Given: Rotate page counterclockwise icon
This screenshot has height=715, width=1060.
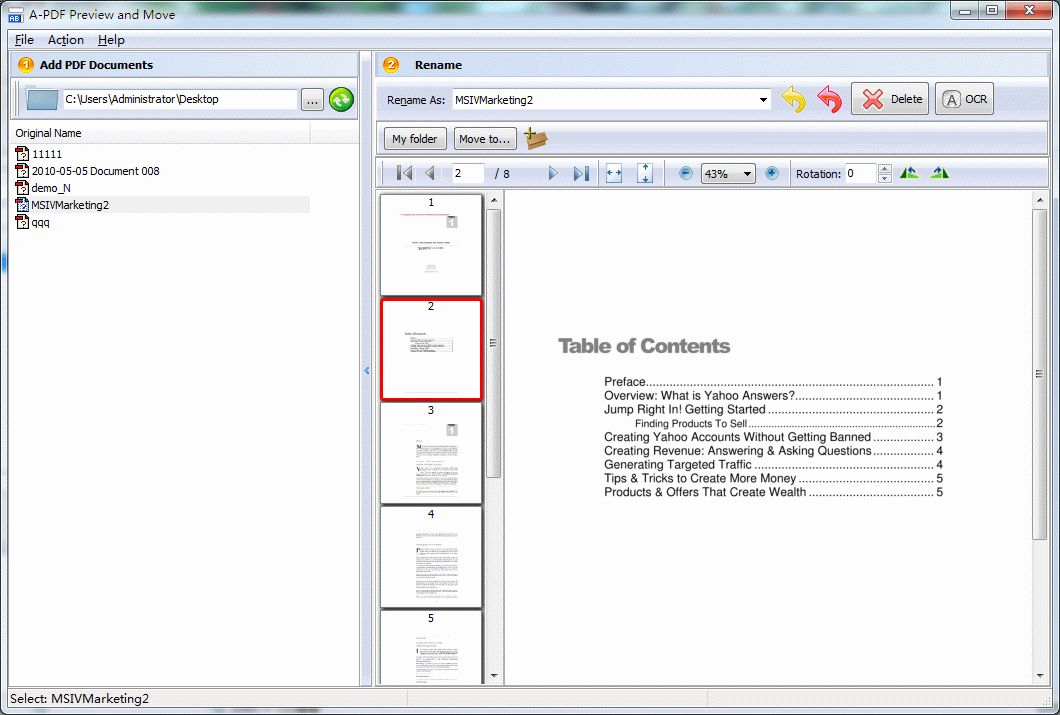Looking at the screenshot, I should pos(909,173).
